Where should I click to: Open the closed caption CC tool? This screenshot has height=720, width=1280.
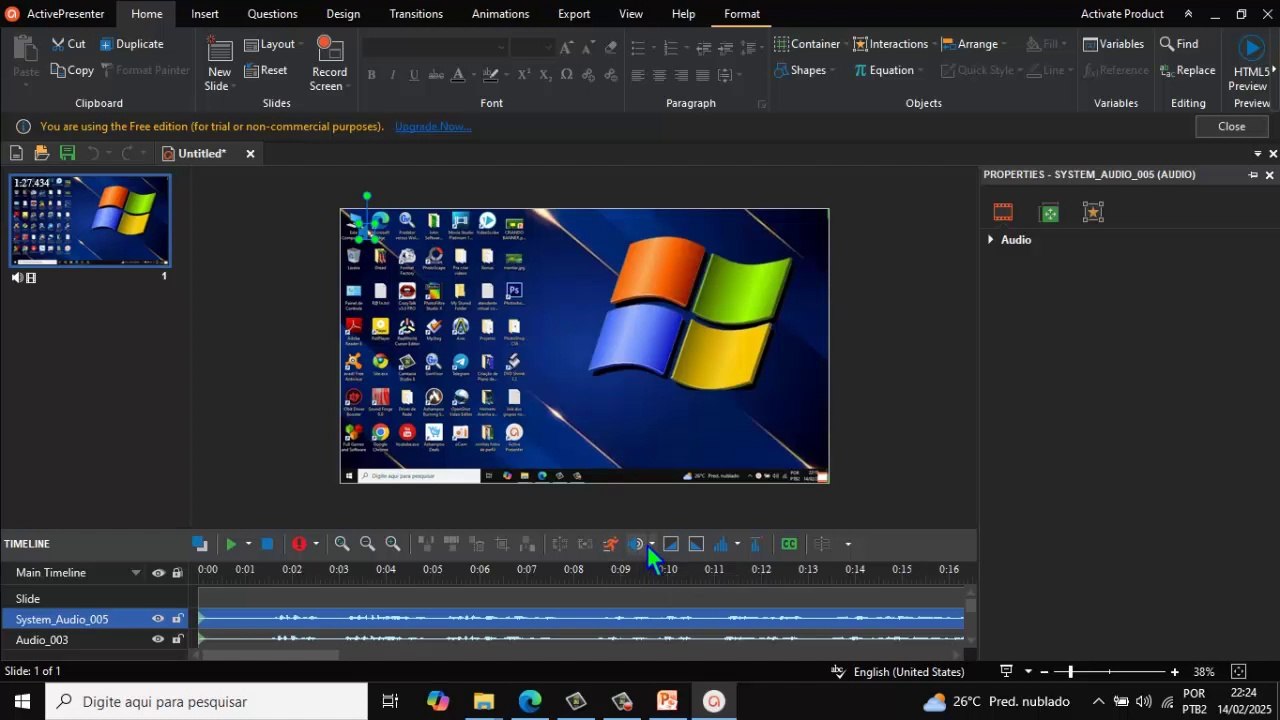point(789,544)
